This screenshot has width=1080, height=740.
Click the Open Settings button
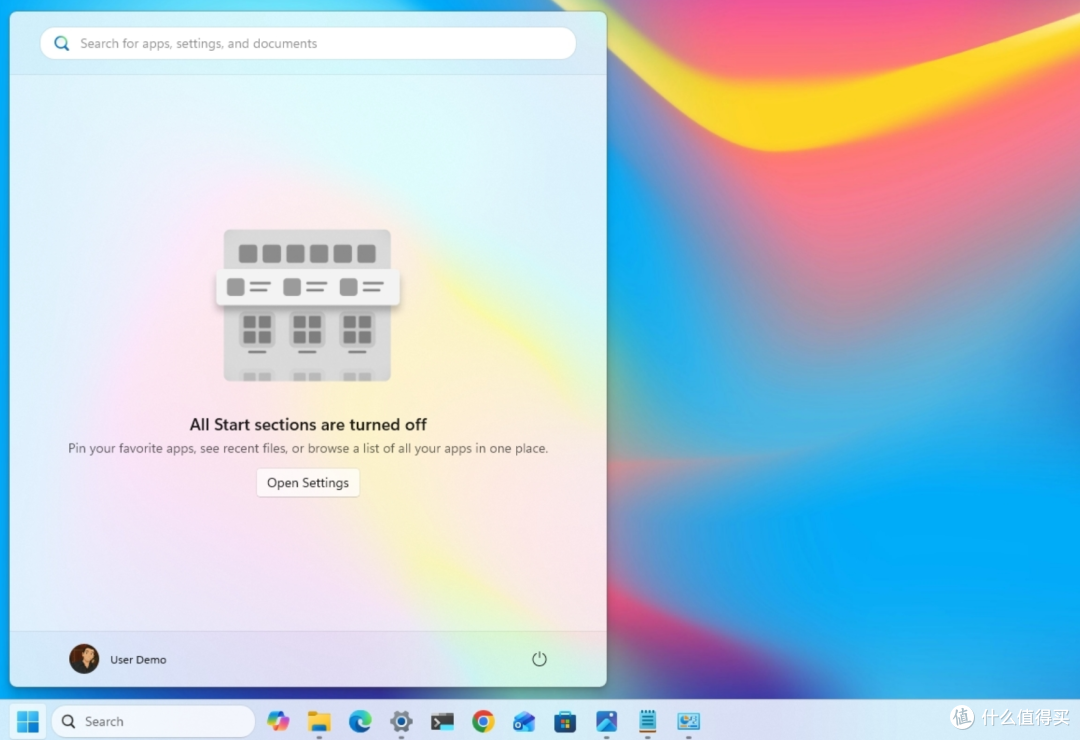pos(308,483)
